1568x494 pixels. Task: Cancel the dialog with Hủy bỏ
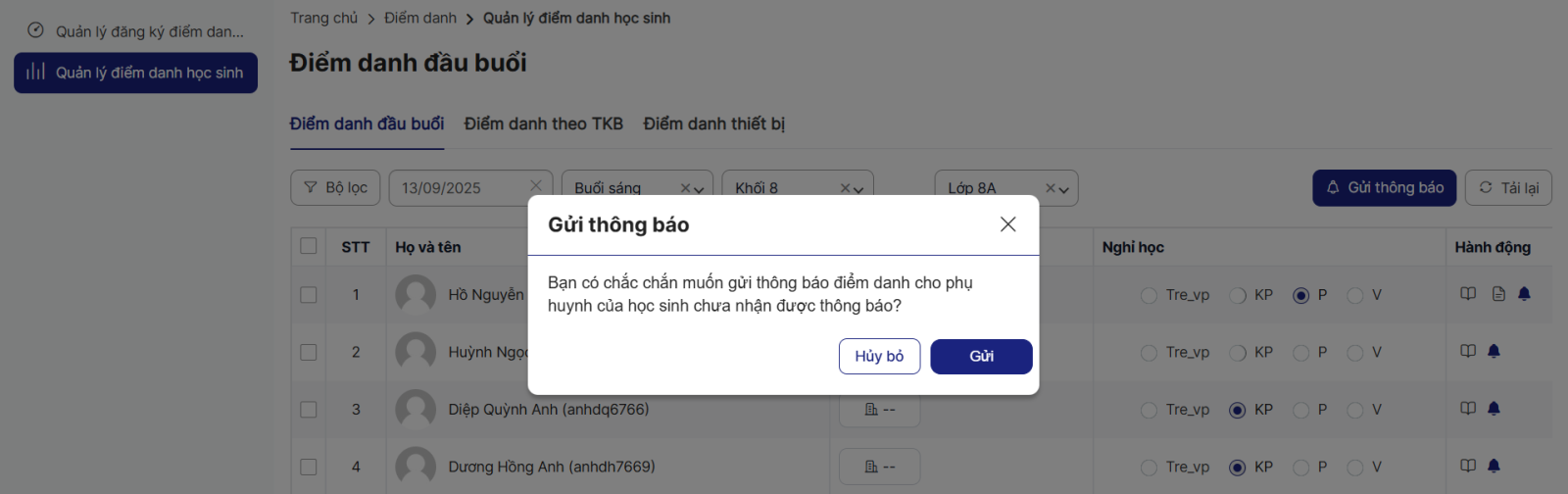[x=879, y=357]
